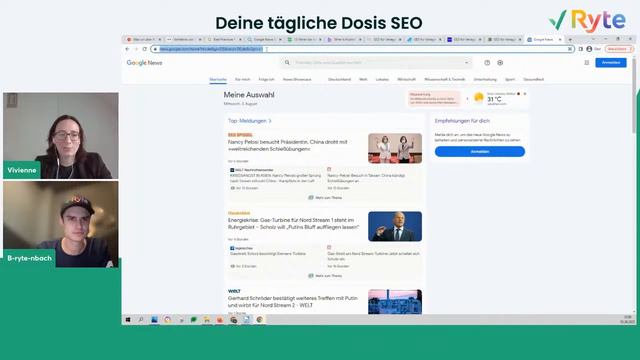Reload the page with the refresh icon
Image resolution: width=640 pixels, height=360 pixels.
(144, 49)
